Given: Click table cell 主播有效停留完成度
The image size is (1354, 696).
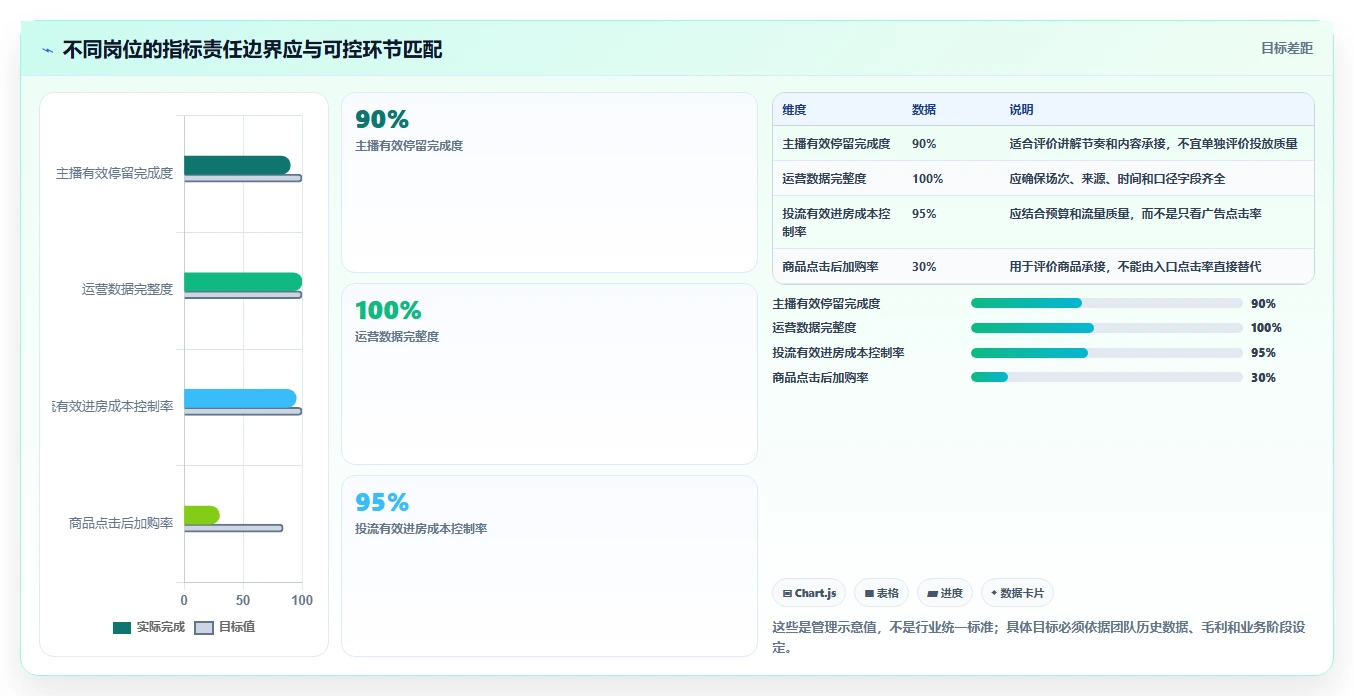Looking at the screenshot, I should 836,144.
